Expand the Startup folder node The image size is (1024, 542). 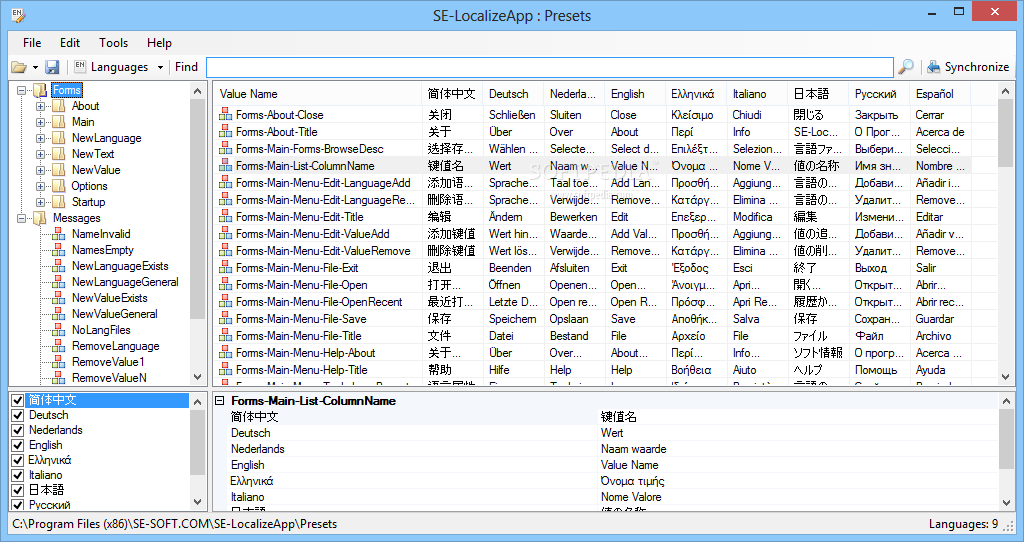click(x=40, y=202)
